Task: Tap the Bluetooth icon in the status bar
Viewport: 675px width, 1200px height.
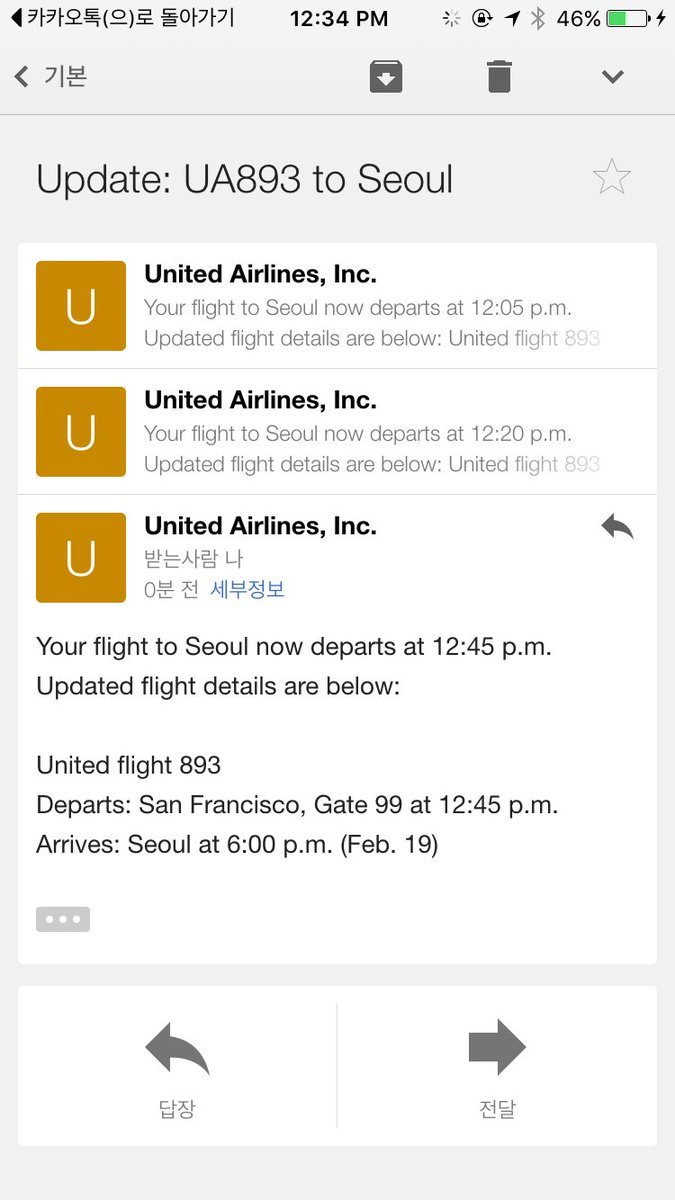Action: [538, 18]
